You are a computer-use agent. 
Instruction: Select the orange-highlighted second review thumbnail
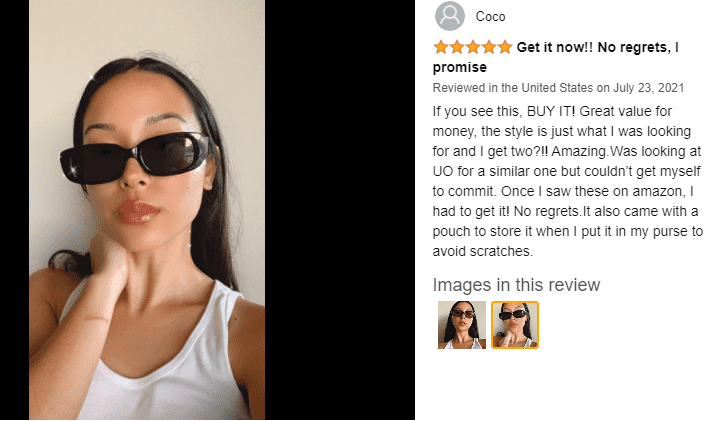tap(515, 325)
